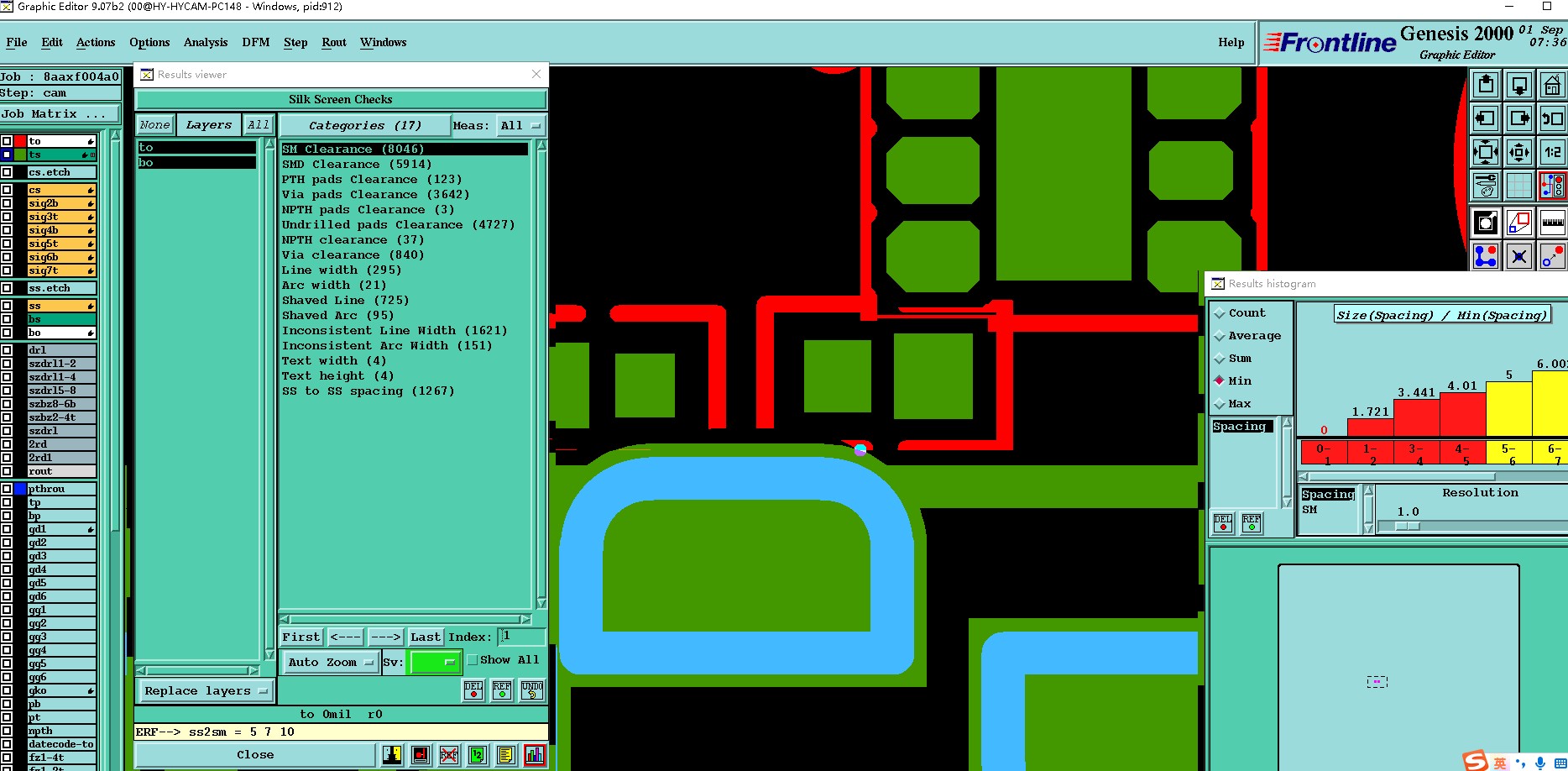Select the Count radio option
Image resolution: width=1568 pixels, height=771 pixels.
pyautogui.click(x=1220, y=313)
